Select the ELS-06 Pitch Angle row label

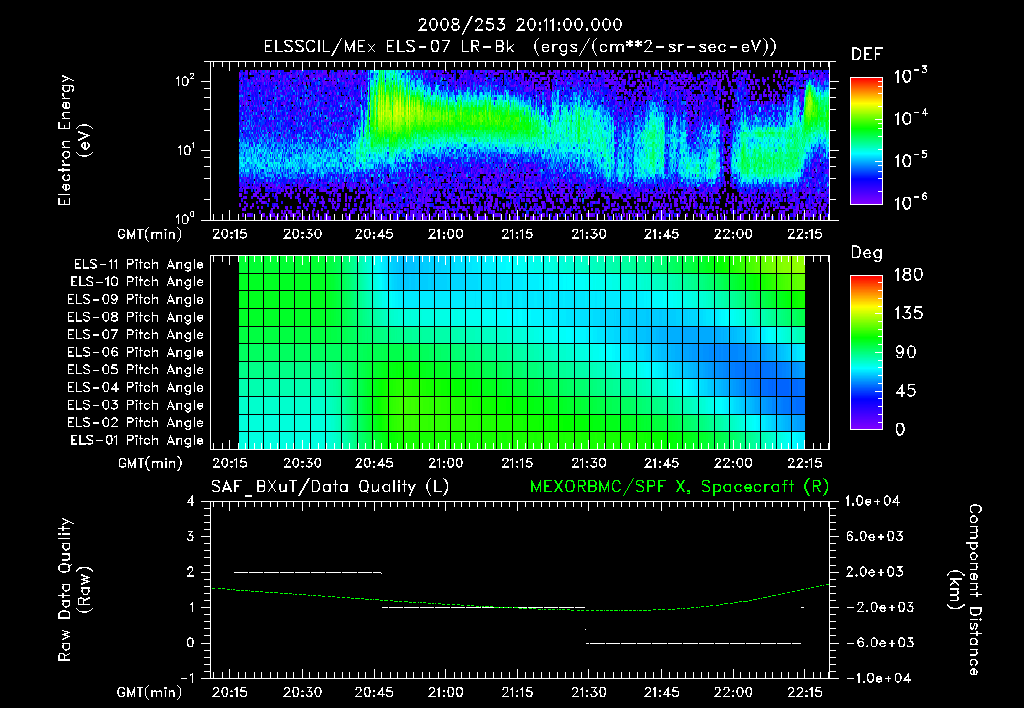pyautogui.click(x=136, y=353)
